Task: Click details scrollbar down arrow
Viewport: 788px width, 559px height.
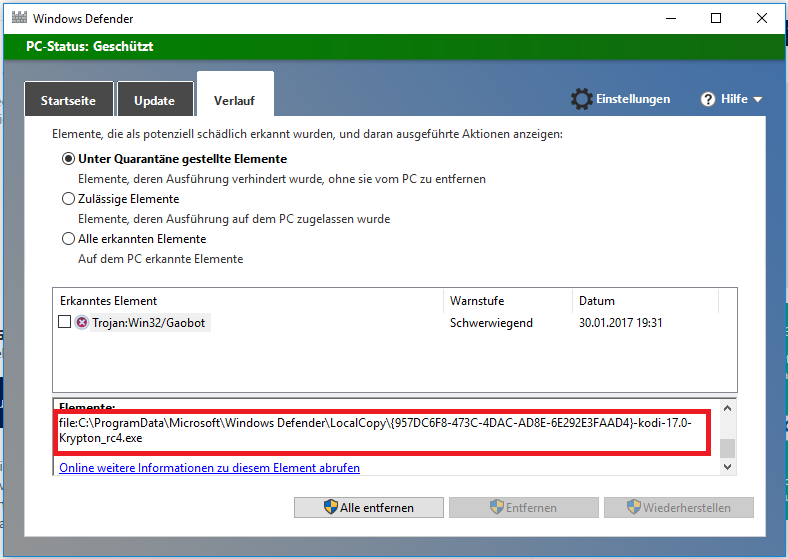Action: pos(727,467)
